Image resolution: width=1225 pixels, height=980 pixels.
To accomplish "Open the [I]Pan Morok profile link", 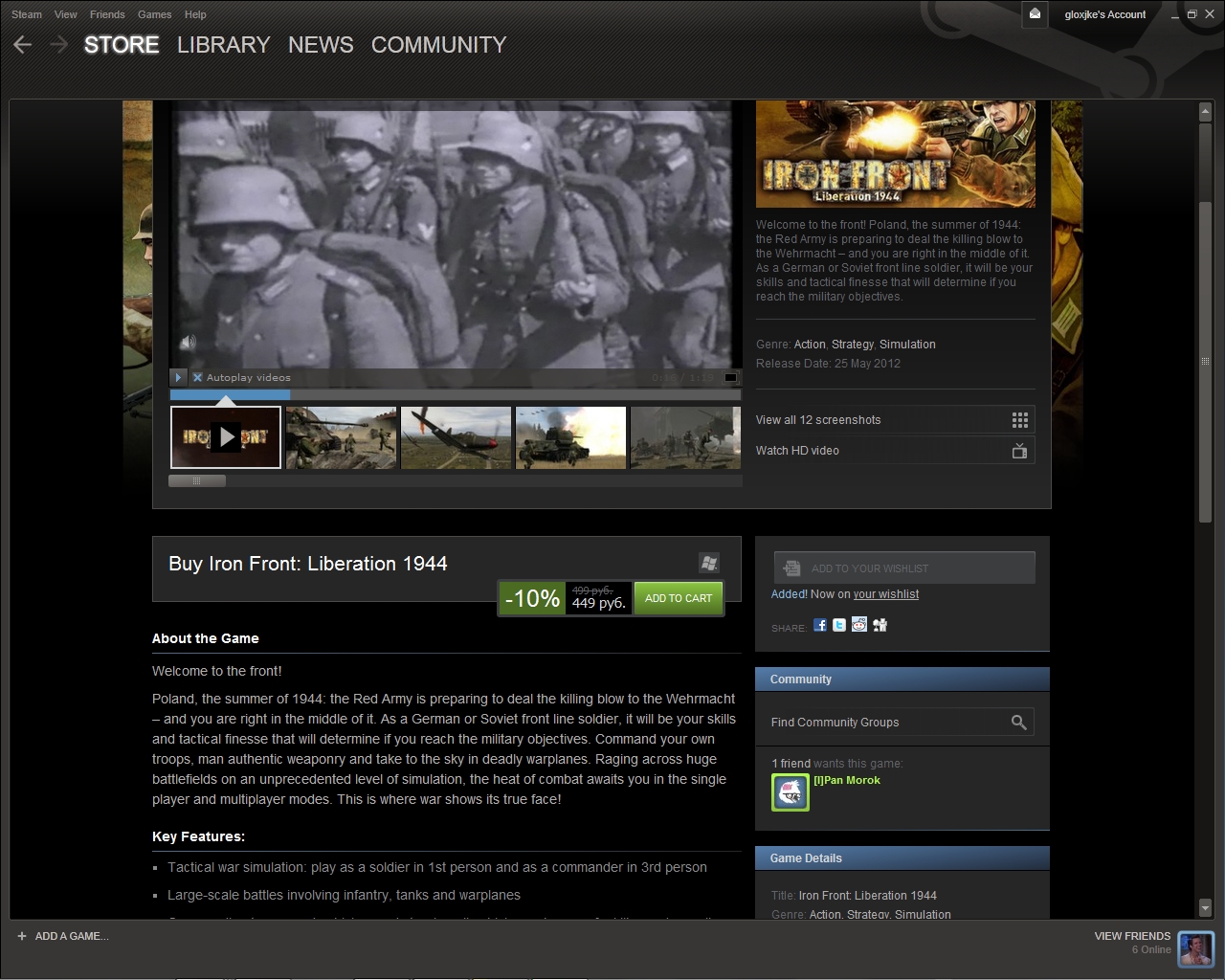I will click(847, 780).
